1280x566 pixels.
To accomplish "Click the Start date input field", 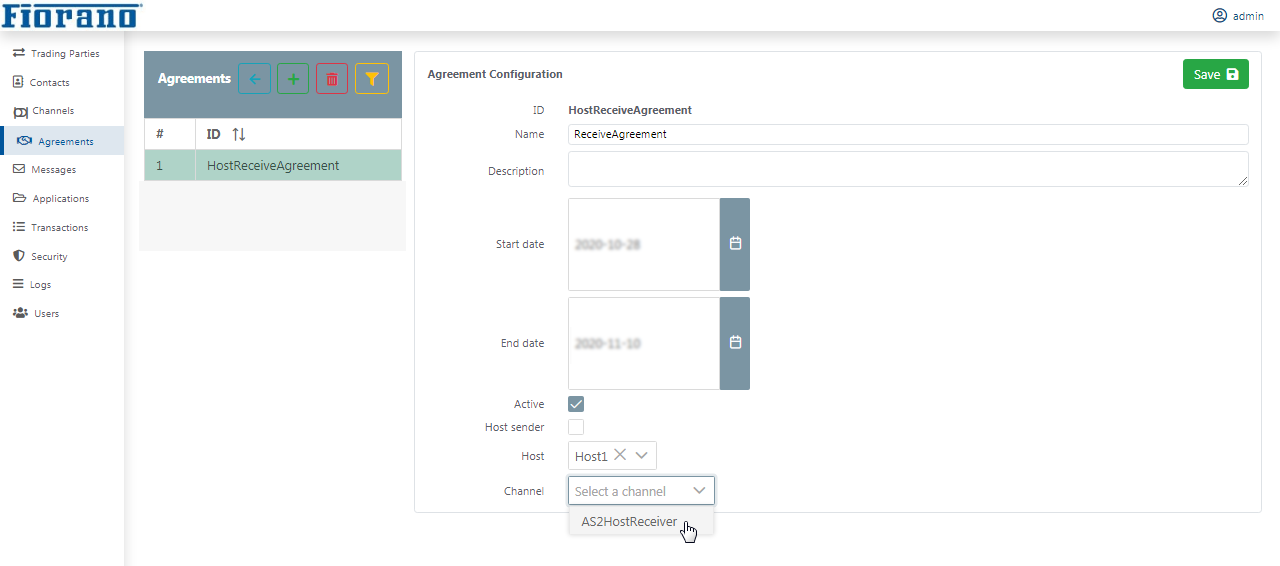I will tap(644, 244).
